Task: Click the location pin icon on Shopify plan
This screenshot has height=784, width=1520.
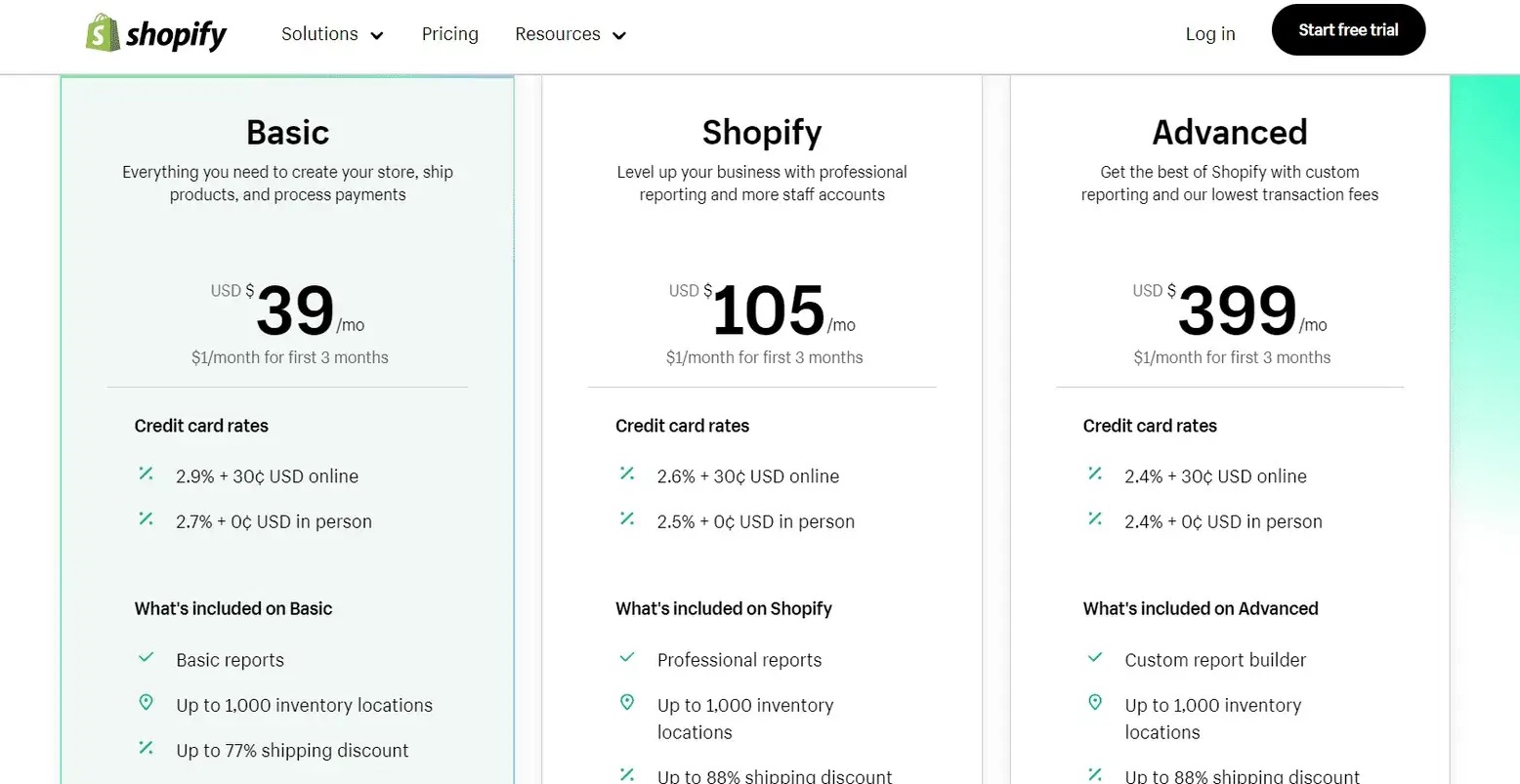Action: coord(626,702)
